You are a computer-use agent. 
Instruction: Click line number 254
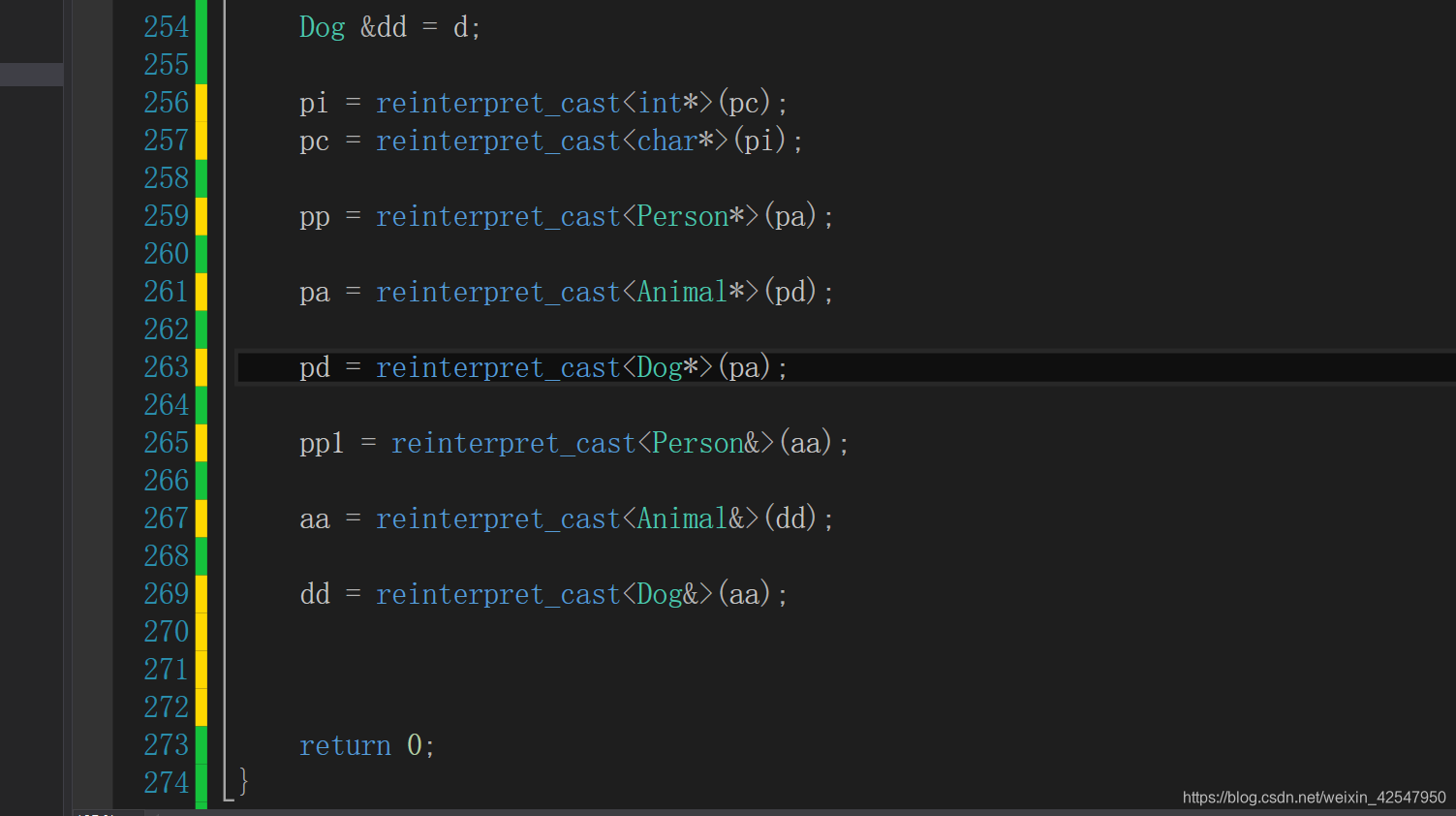point(166,27)
